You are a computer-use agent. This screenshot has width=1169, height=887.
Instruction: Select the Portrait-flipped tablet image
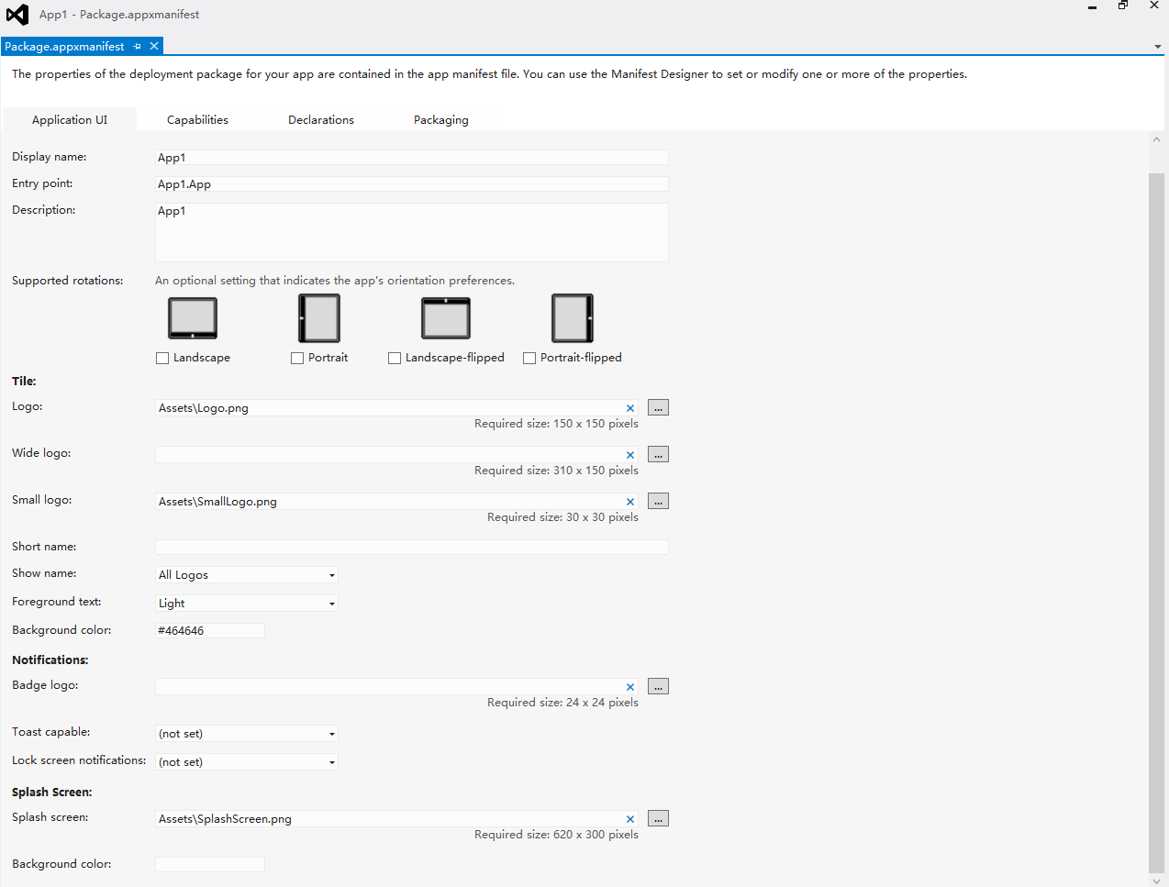click(x=573, y=318)
